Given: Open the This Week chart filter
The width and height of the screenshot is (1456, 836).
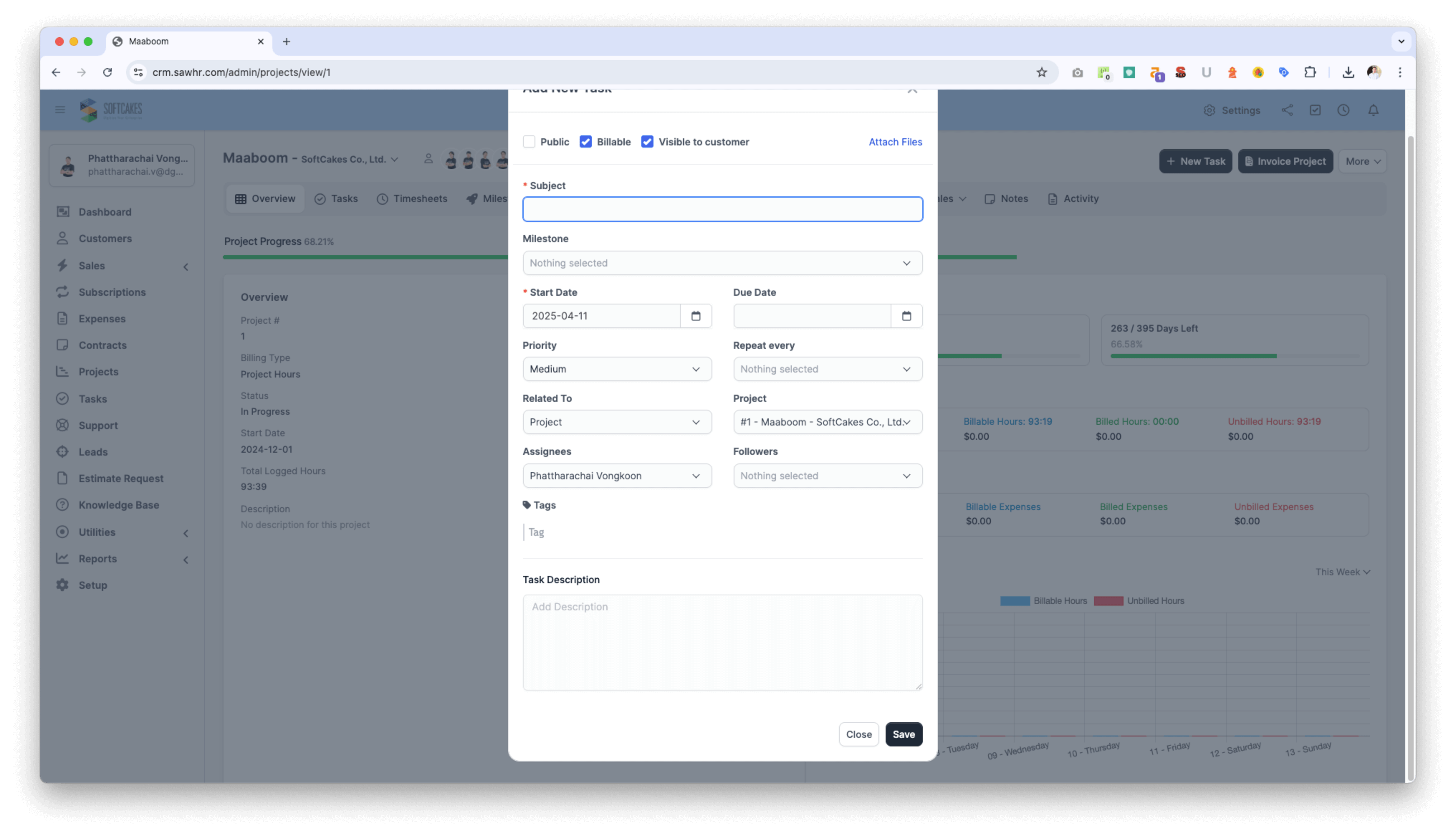Looking at the screenshot, I should (x=1342, y=572).
